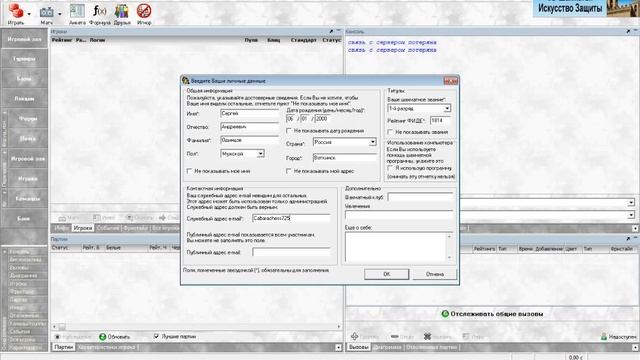Click first icon in Вызовы bottom toolbar

click(x=354, y=336)
